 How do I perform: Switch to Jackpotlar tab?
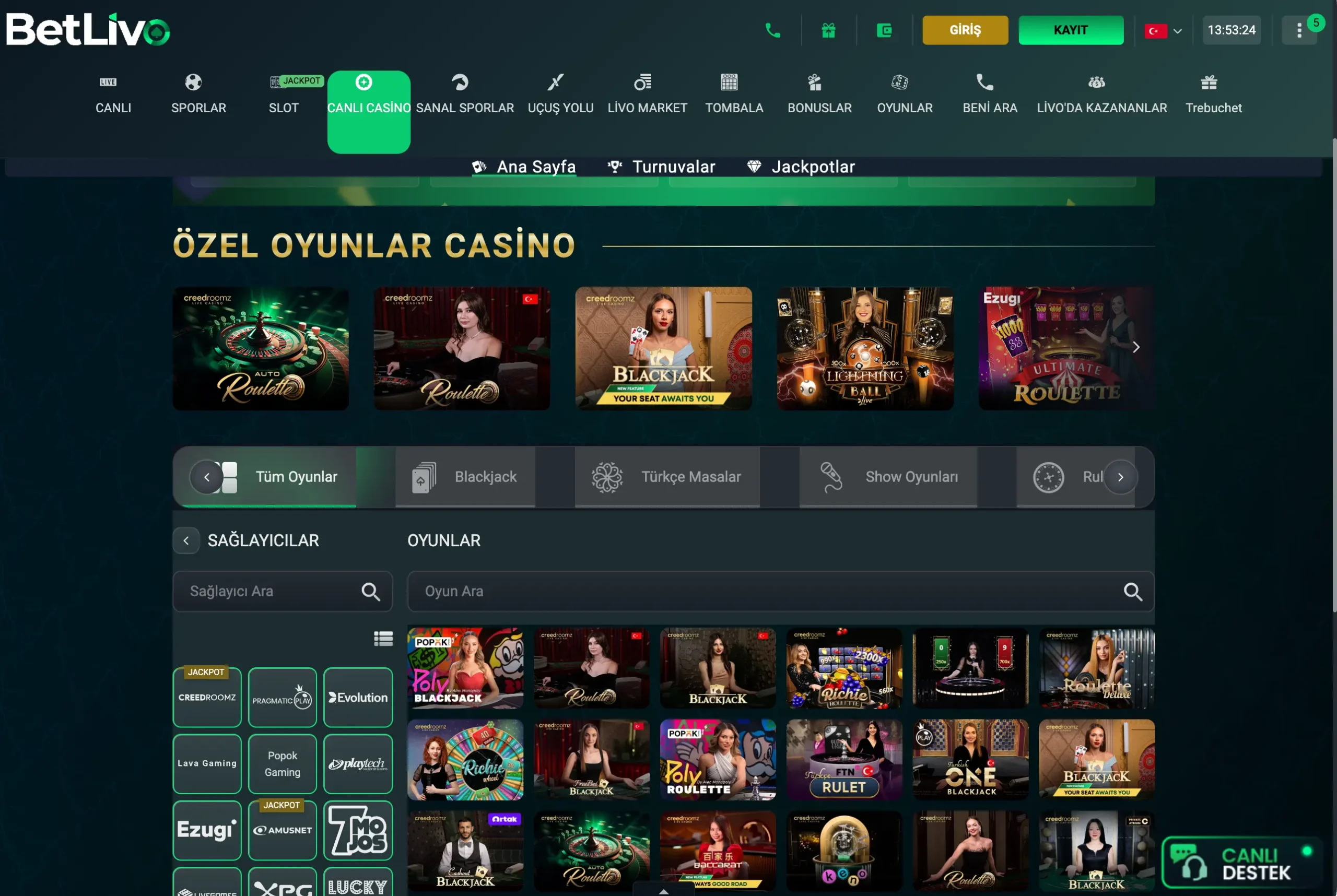tap(800, 167)
